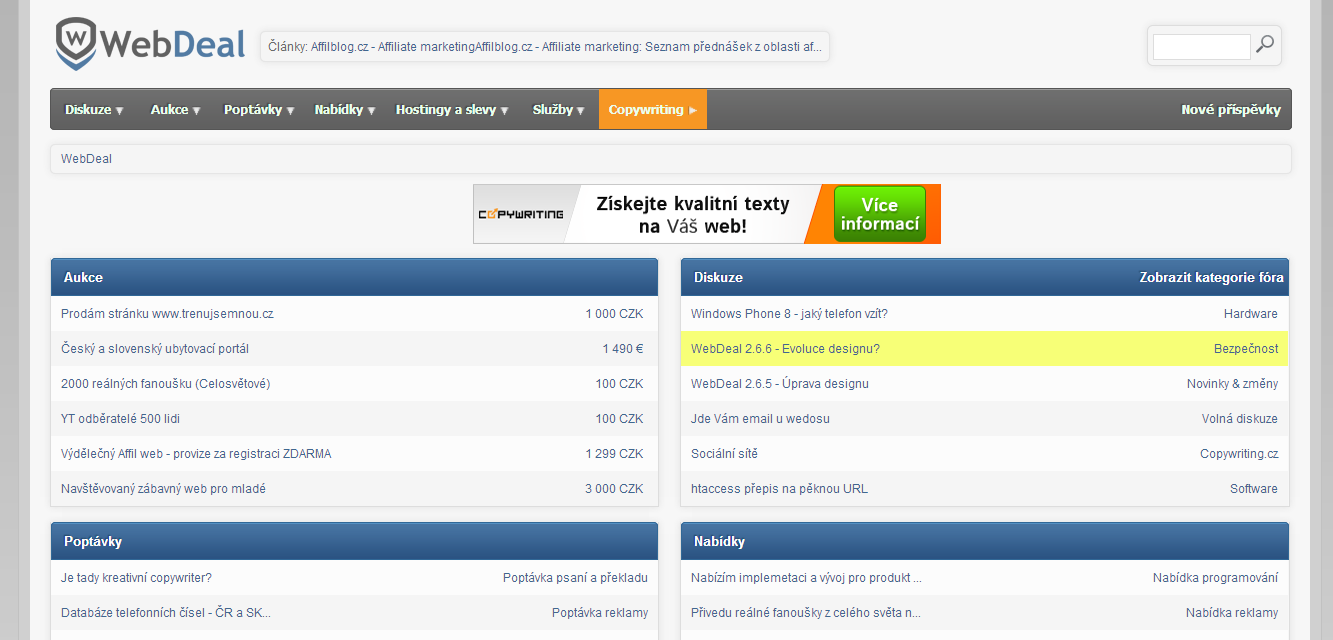Open 2000 reálných fanoušku auction
Screen dimensions: 1333x640
click(x=166, y=384)
